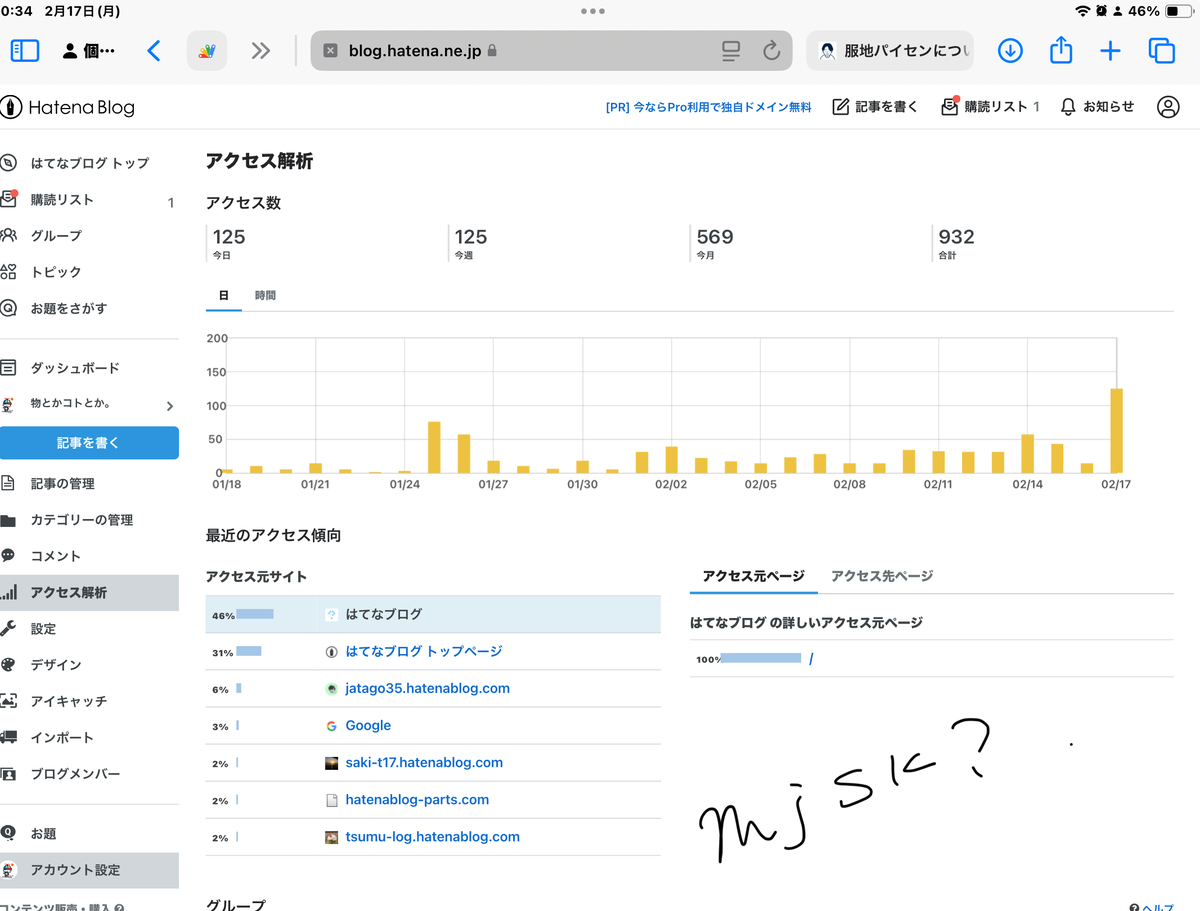Open a new tab with the plus icon

(x=1110, y=50)
